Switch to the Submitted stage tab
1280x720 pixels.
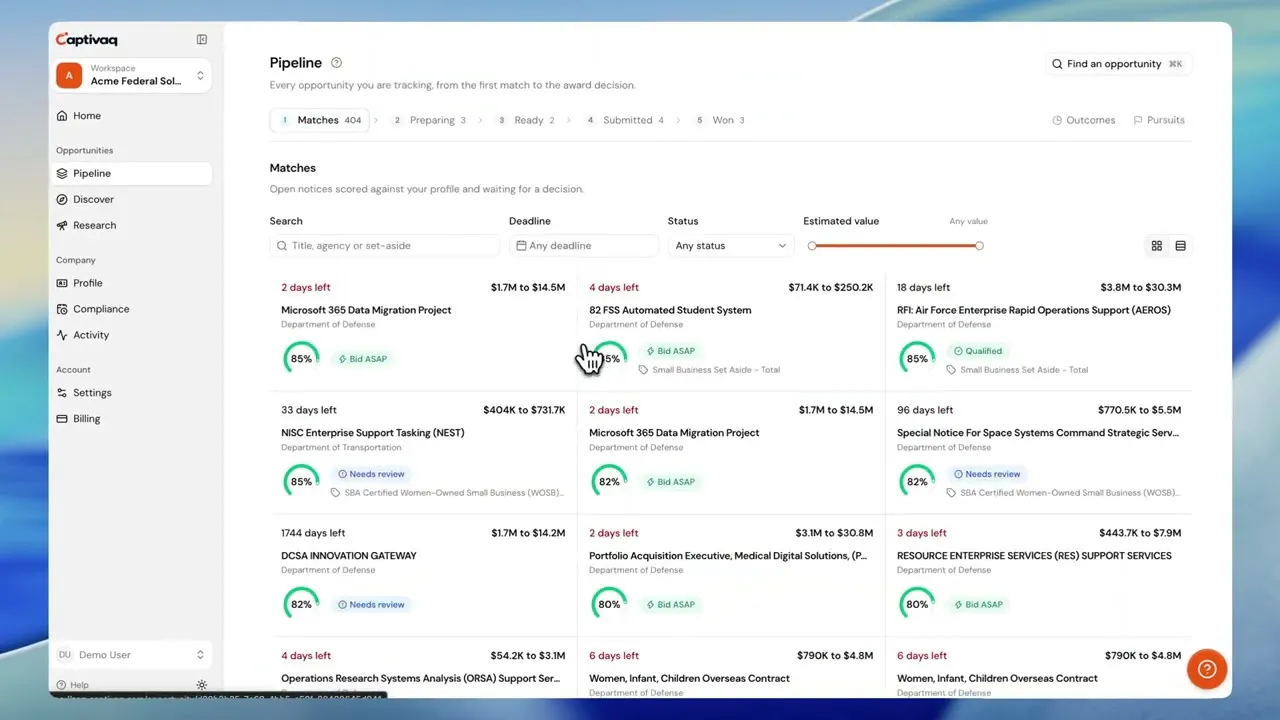click(625, 120)
